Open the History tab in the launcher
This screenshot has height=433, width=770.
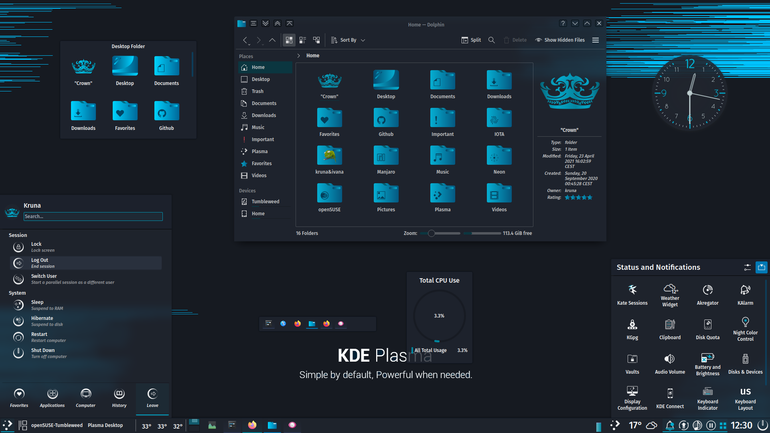(119, 398)
